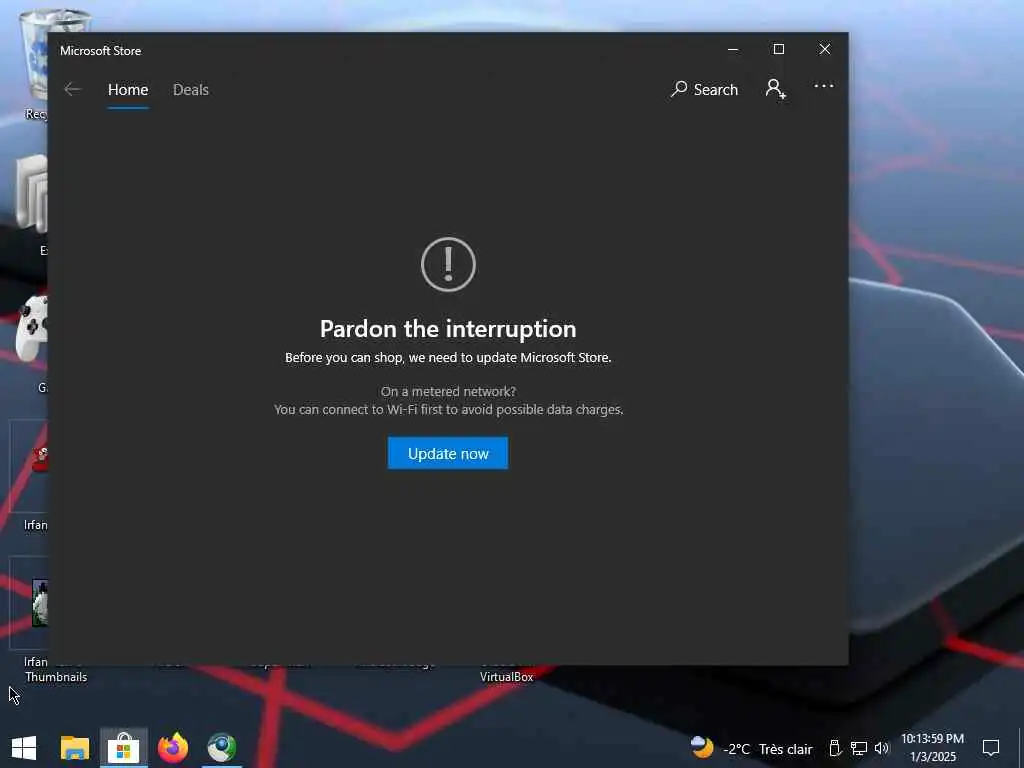The image size is (1024, 768).
Task: Minimize the Microsoft Store window
Action: click(x=733, y=50)
